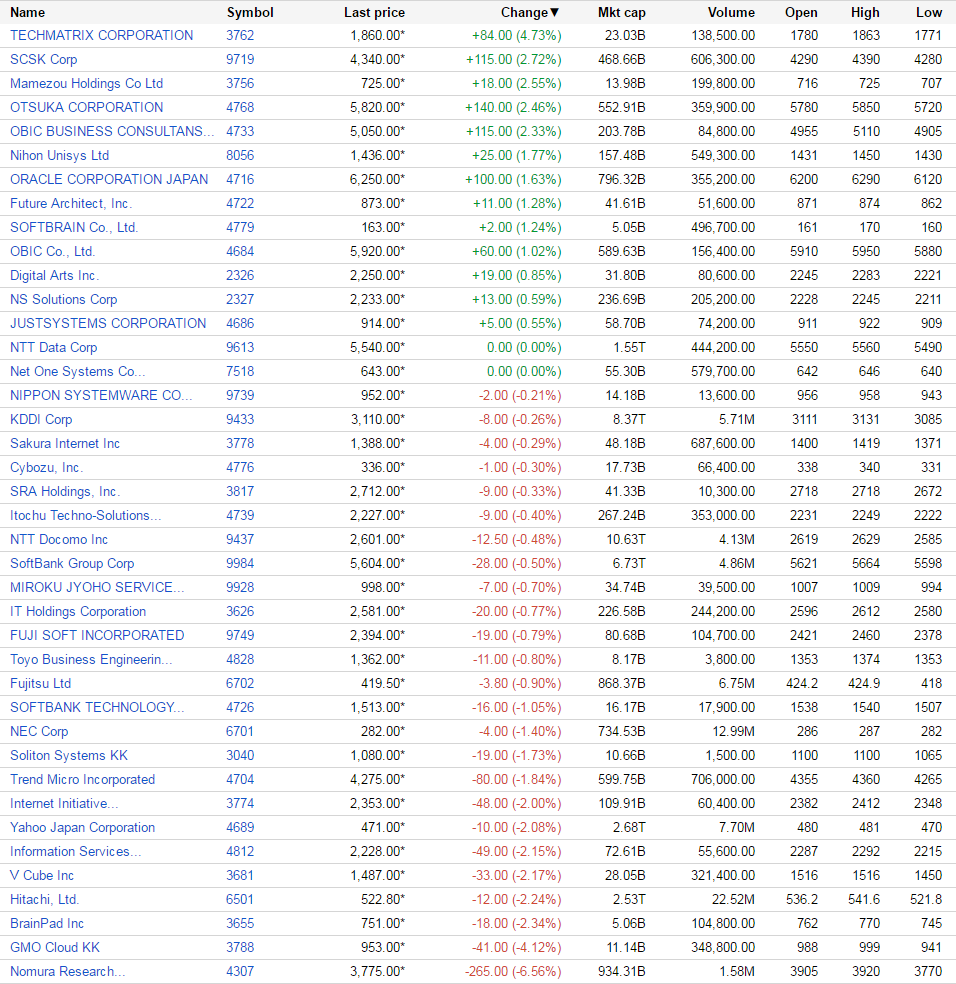956x984 pixels.
Task: Open Information Services link
Action: (x=75, y=852)
